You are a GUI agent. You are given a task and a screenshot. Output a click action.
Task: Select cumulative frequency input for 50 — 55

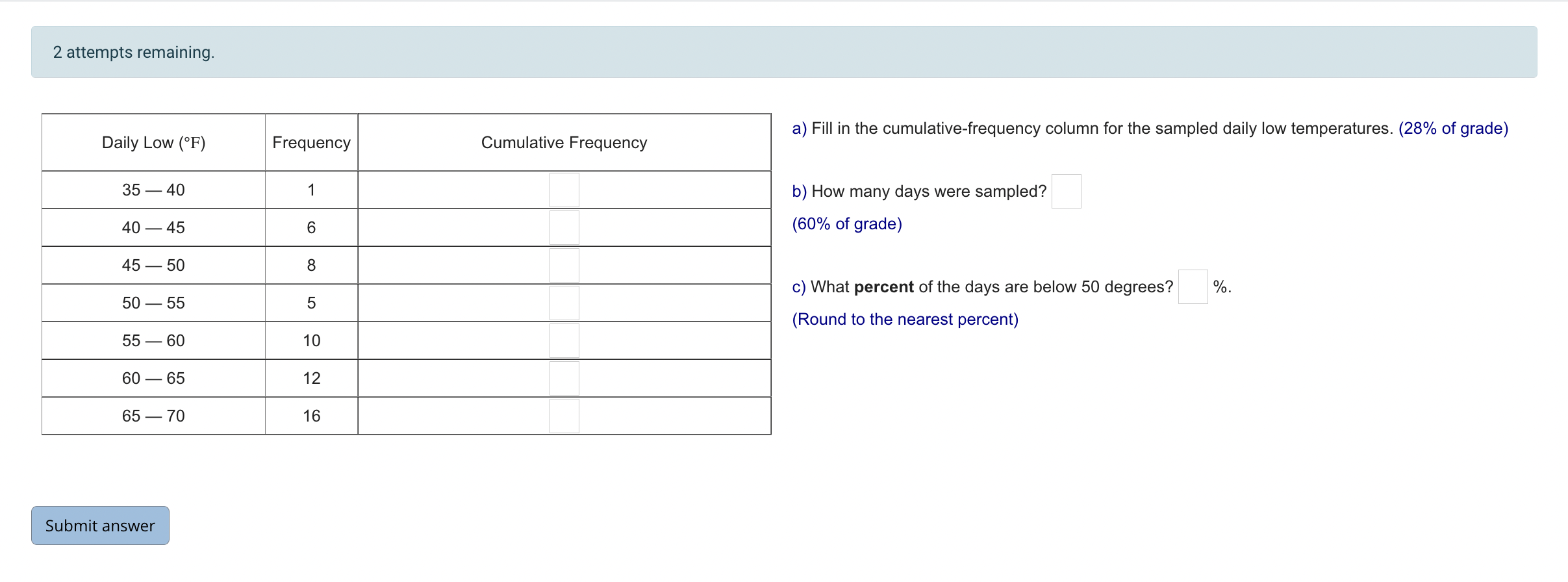point(564,303)
